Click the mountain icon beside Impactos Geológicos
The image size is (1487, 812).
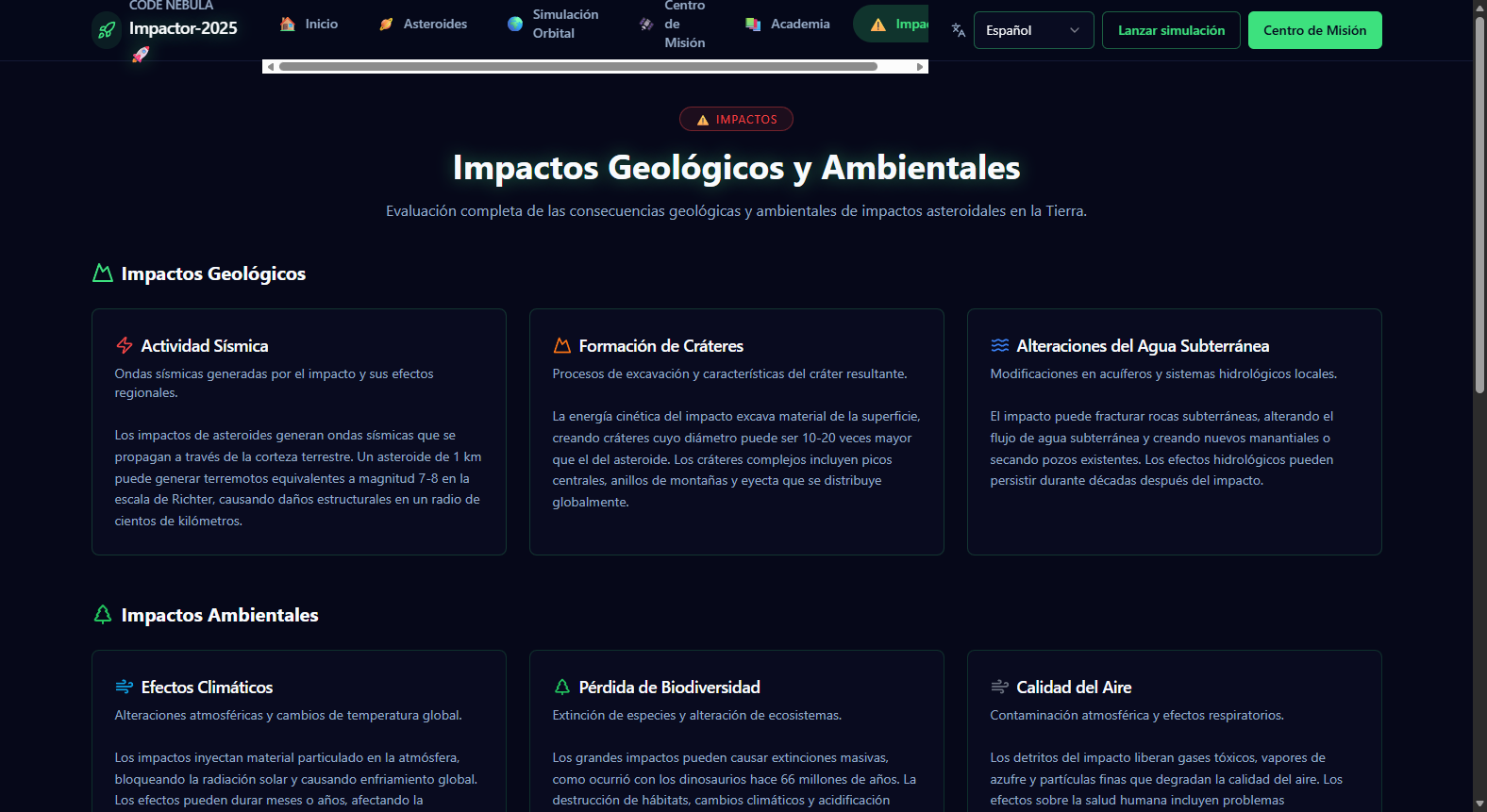[103, 273]
